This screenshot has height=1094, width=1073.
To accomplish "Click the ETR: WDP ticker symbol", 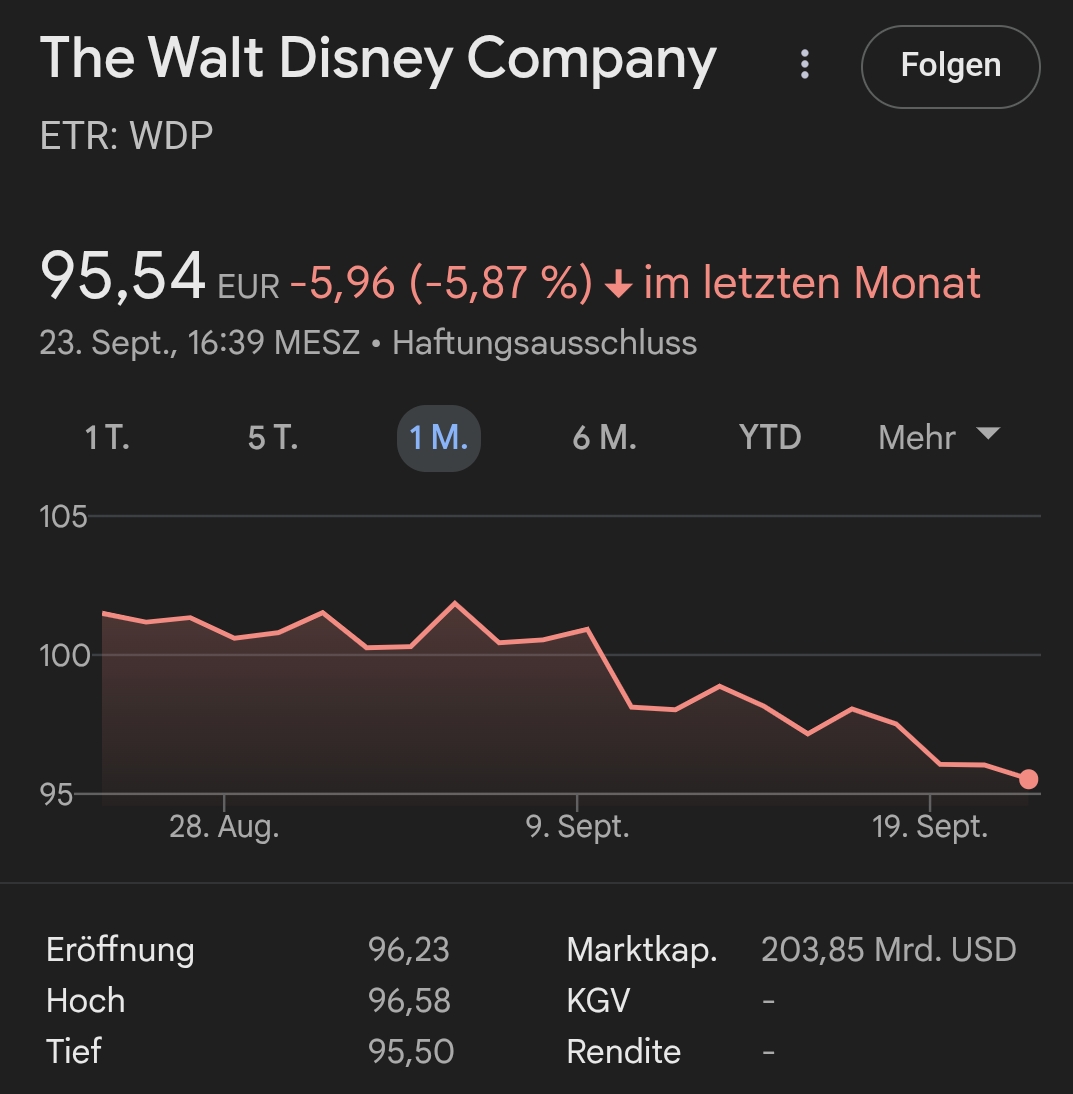I will [126, 136].
